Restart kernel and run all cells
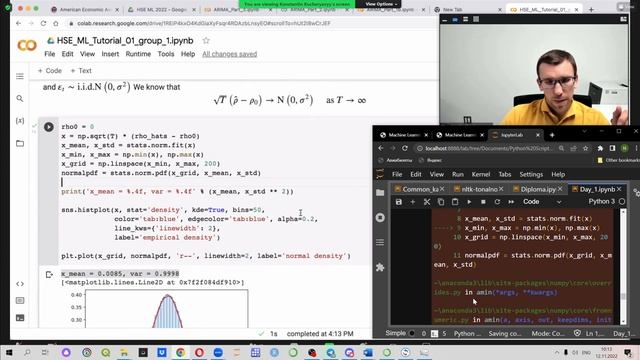Image resolution: width=640 pixels, height=360 pixels. tap(511, 202)
